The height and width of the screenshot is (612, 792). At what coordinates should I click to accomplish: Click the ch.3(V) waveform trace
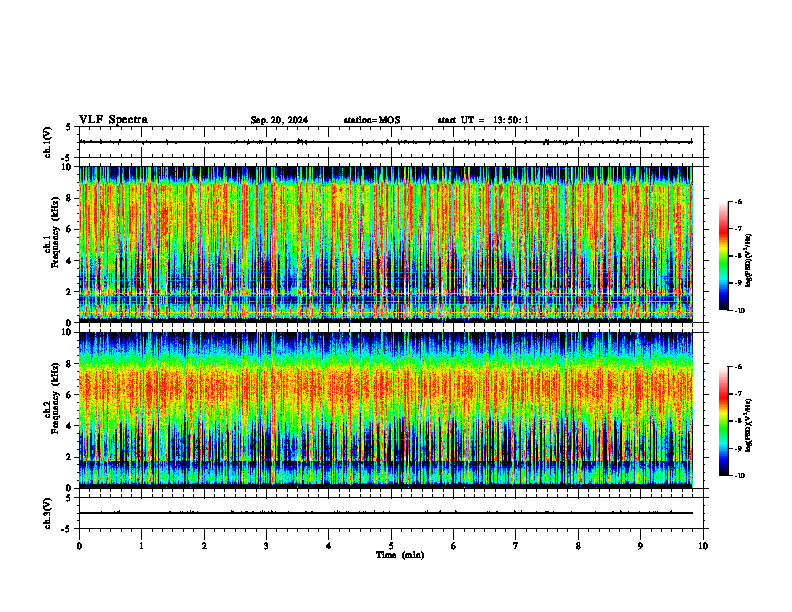coord(385,513)
